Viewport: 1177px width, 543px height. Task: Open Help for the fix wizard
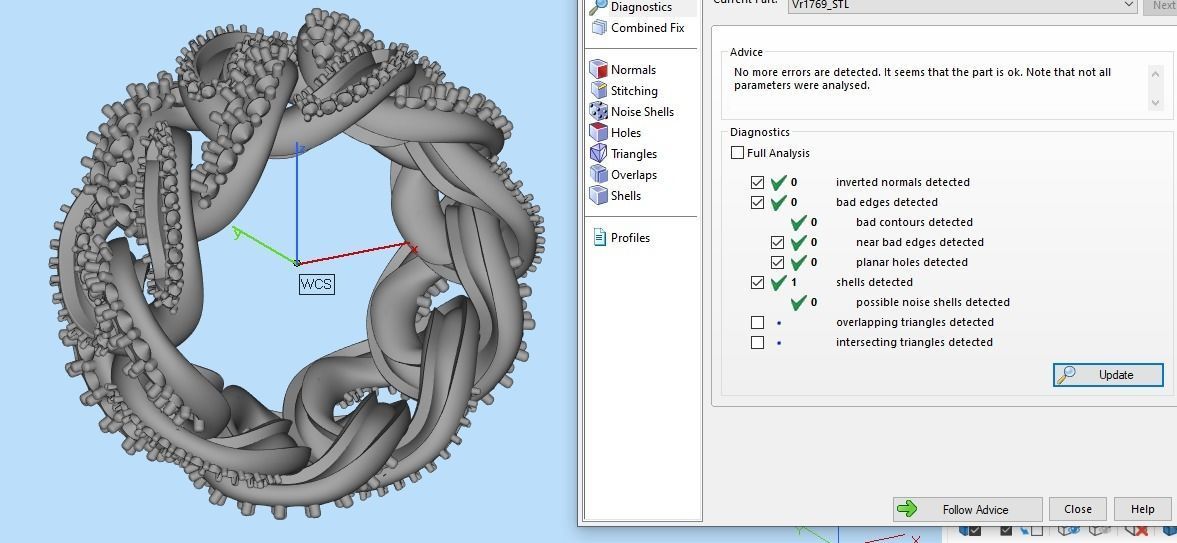pos(1142,509)
